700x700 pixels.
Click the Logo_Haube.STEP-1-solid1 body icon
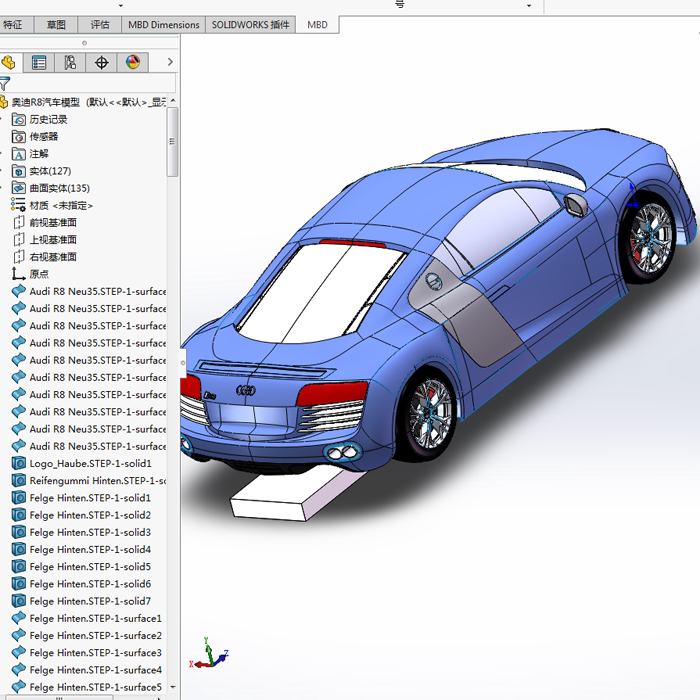coord(19,463)
